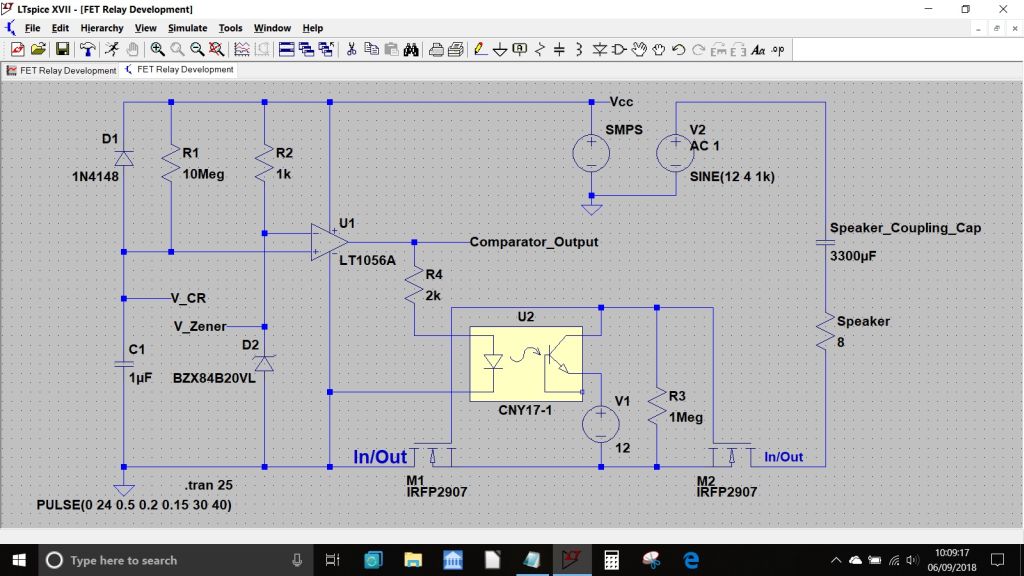Cascade windows using the cascade icon

(306, 50)
